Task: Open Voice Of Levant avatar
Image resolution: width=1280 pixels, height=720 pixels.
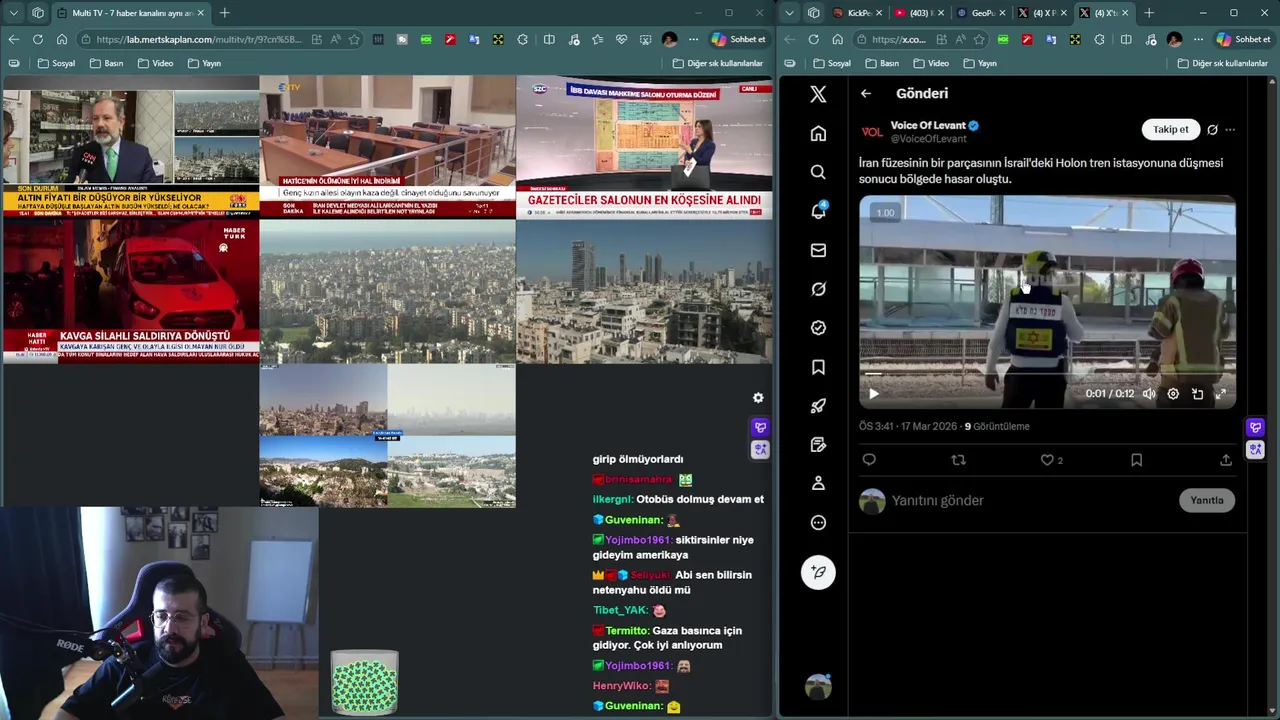Action: click(x=872, y=131)
